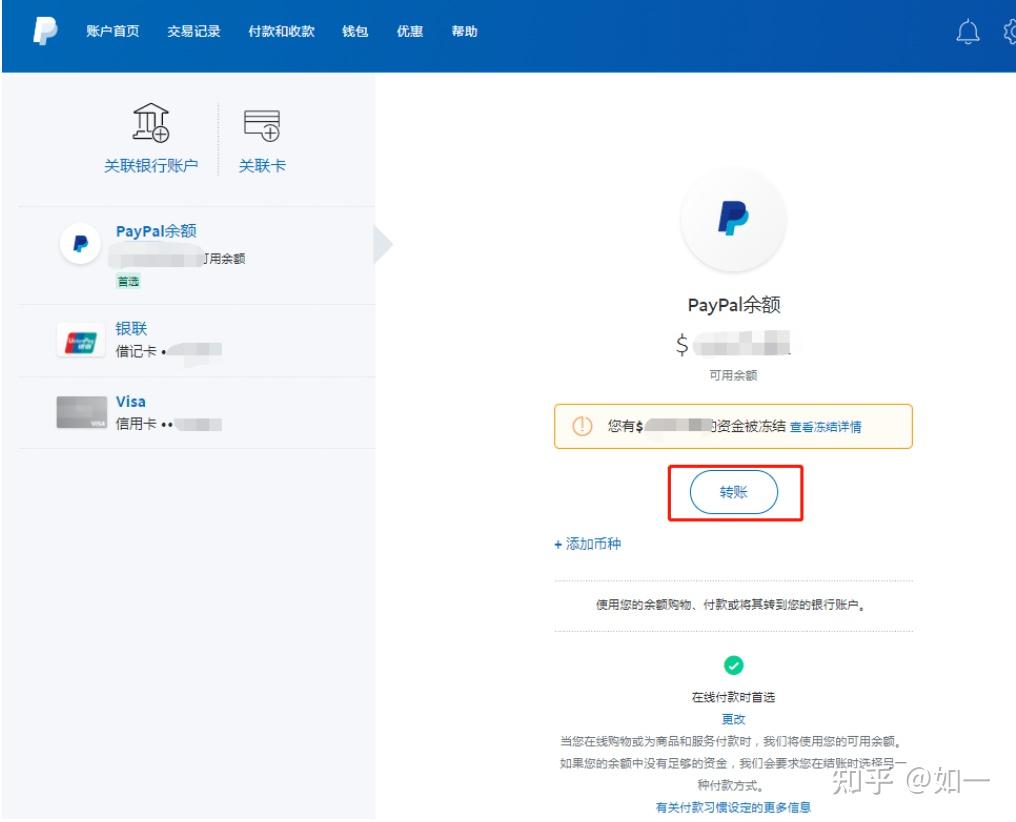Open the settings gear icon
The width and height of the screenshot is (1016, 822).
(1010, 31)
